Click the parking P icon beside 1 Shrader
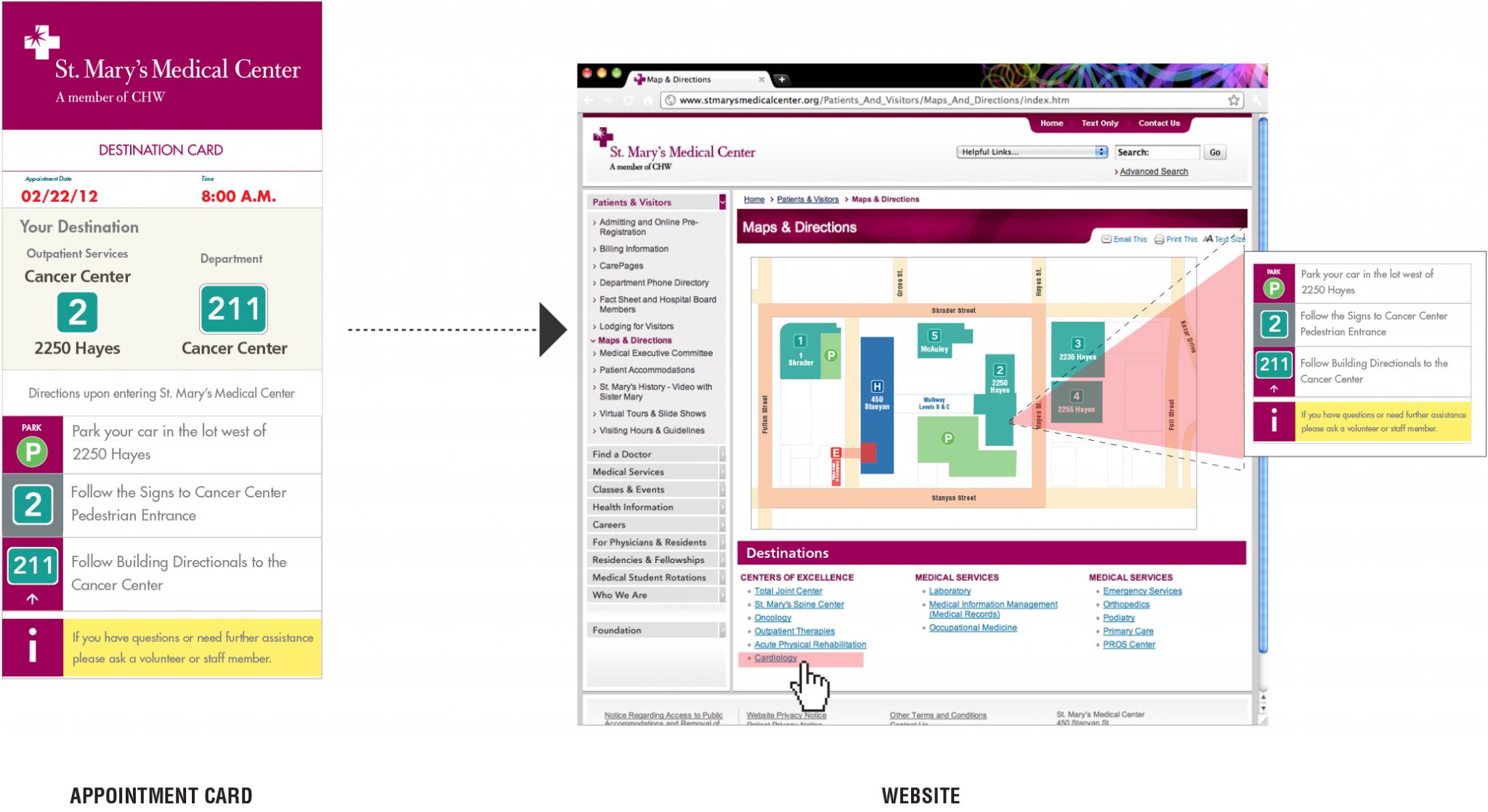The height and width of the screenshot is (812, 1488). tap(831, 355)
